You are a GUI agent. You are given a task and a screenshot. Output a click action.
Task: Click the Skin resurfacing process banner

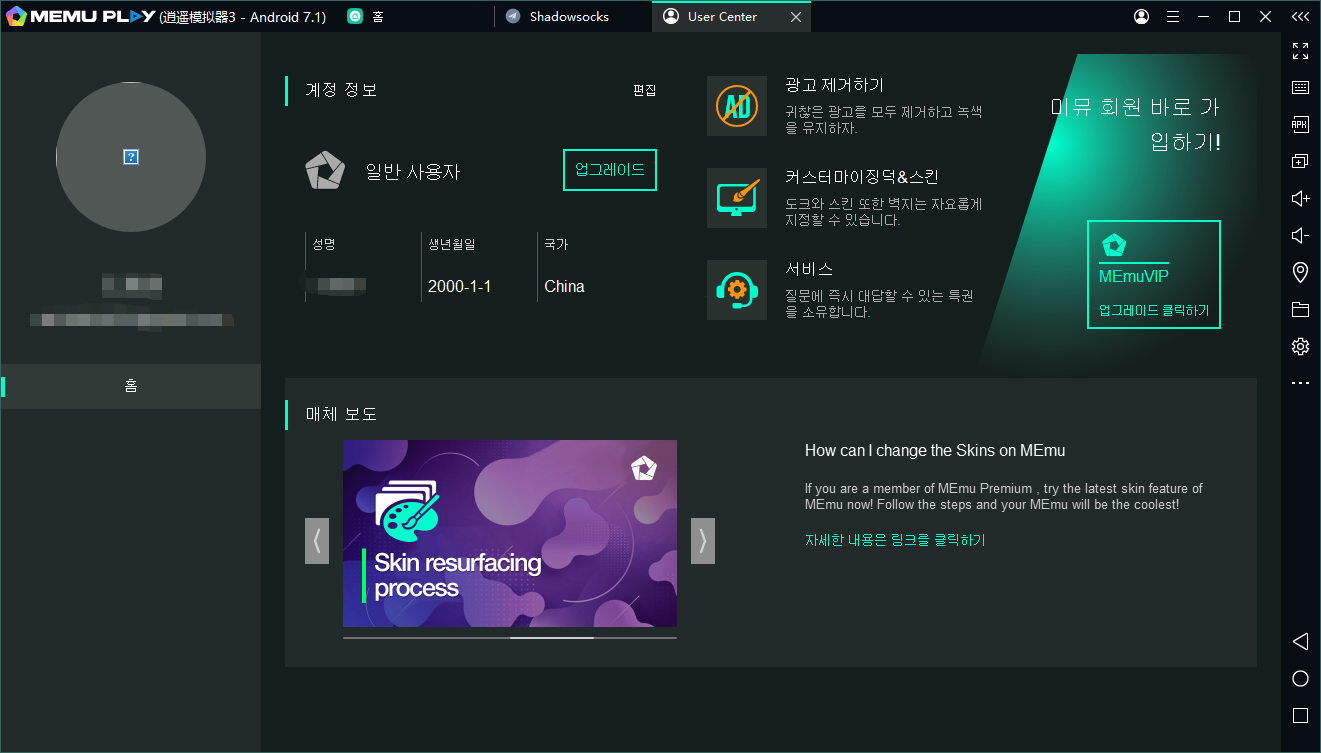[x=509, y=533]
